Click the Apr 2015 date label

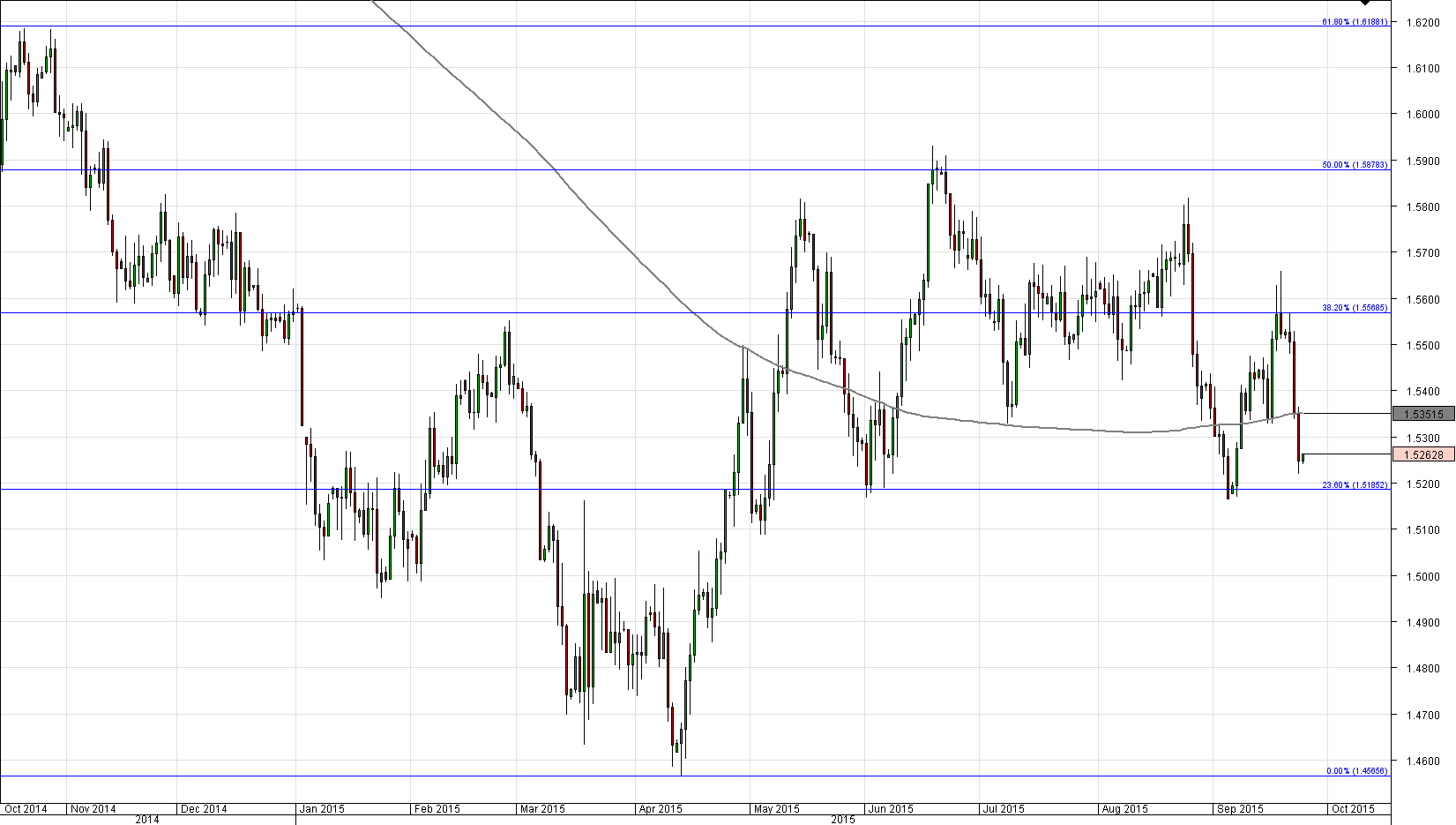(x=661, y=808)
